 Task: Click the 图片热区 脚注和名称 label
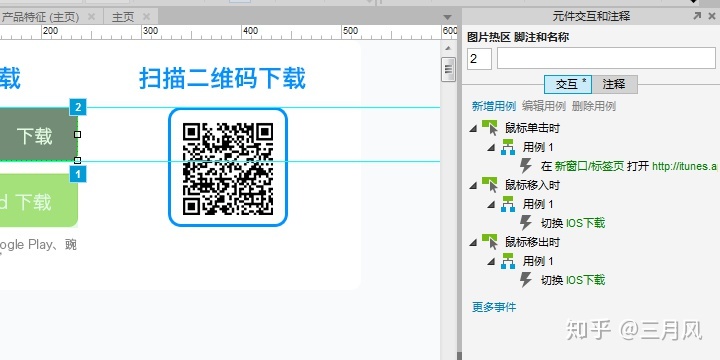[518, 37]
